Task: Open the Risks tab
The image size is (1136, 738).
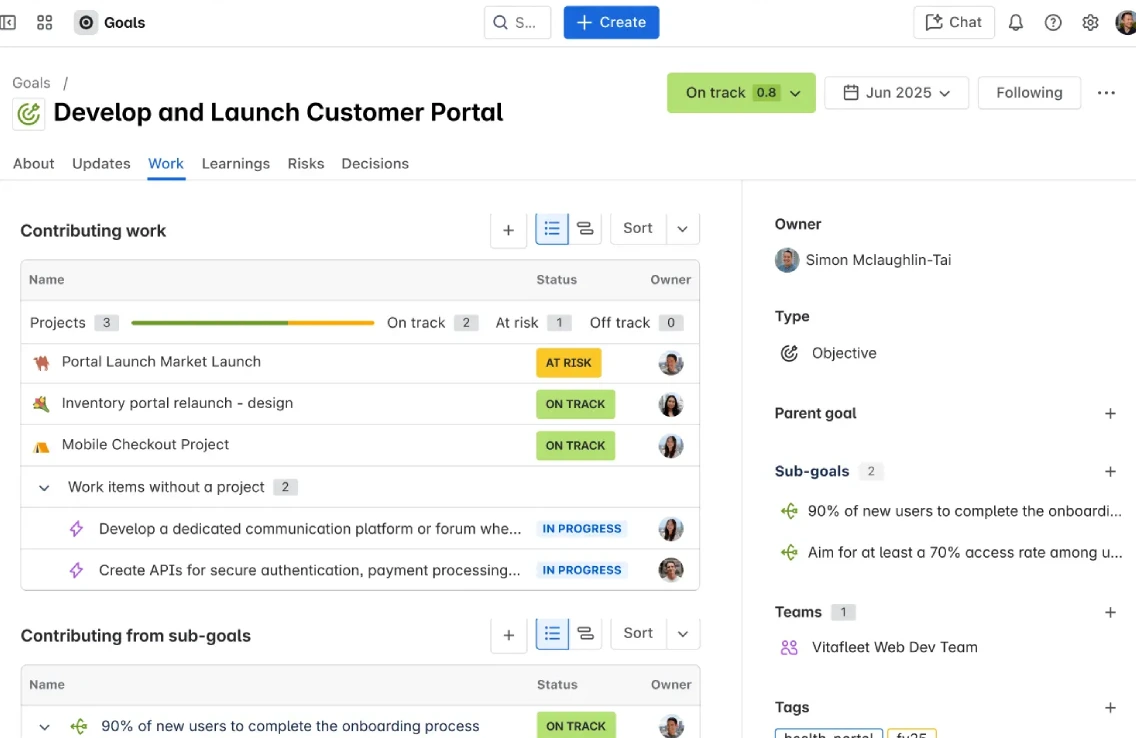Action: (x=306, y=164)
